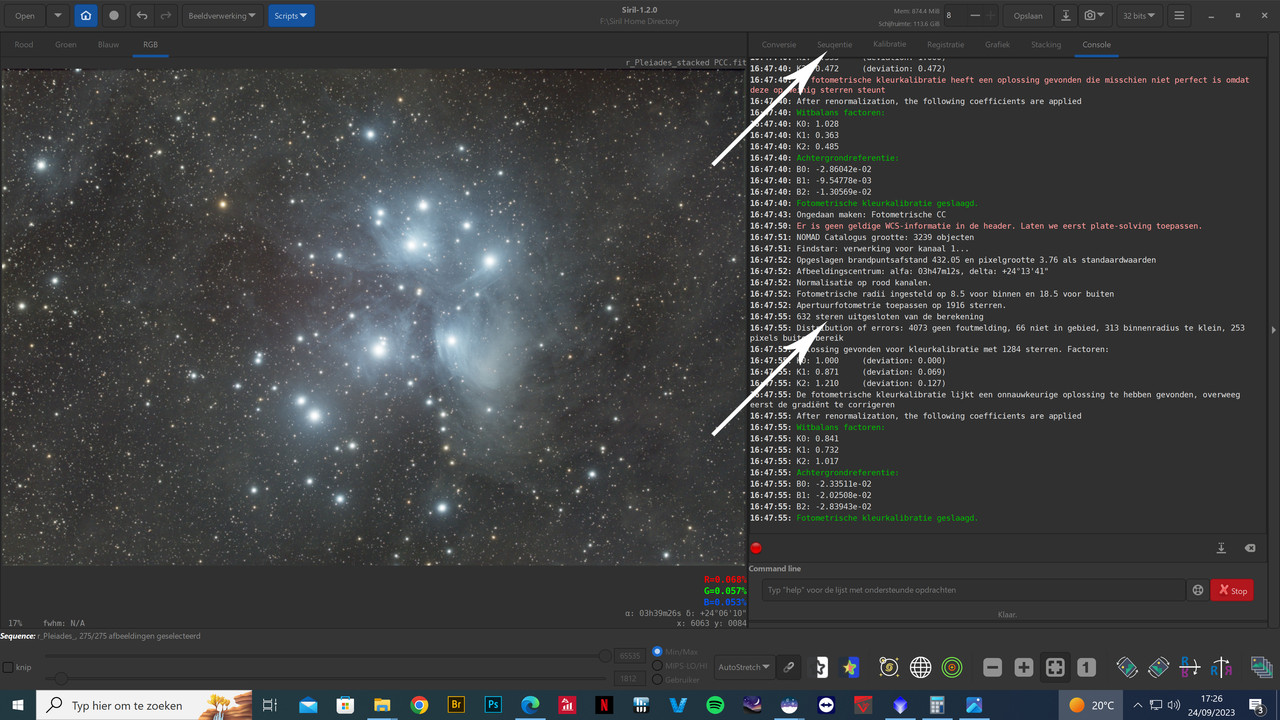Fit the image to the window
The image size is (1280, 720).
pyautogui.click(x=1055, y=667)
